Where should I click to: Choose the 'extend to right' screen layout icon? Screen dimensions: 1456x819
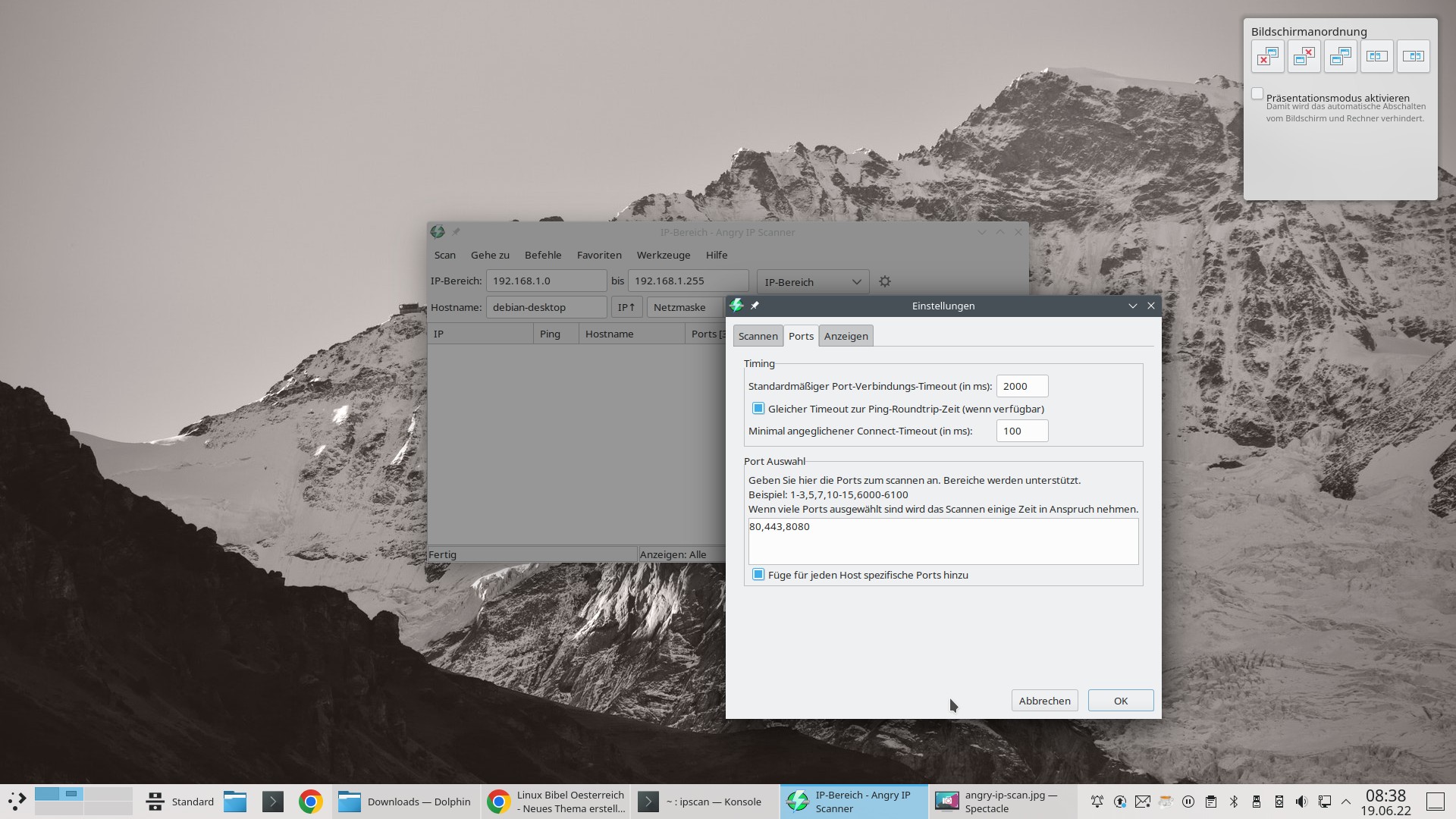coord(1414,57)
